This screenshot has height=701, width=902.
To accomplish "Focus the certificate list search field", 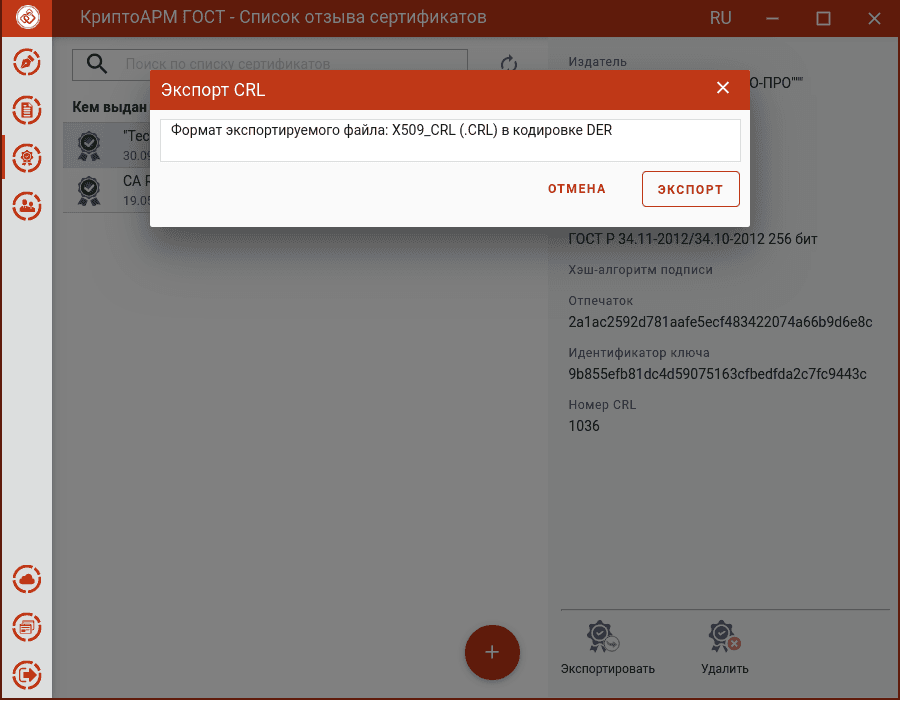I will coord(269,64).
